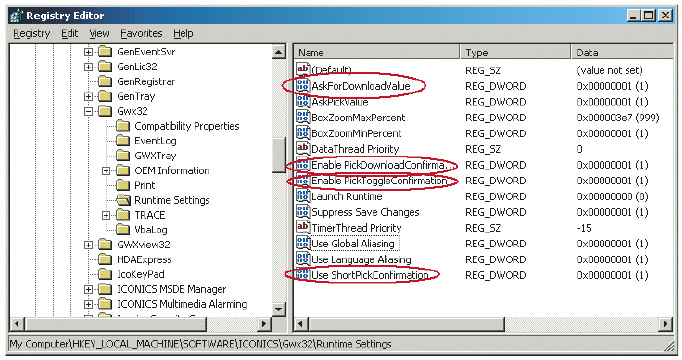Screen dimensions: 682x360
Task: Click the Use Global Aliasing value icon
Action: click(303, 243)
